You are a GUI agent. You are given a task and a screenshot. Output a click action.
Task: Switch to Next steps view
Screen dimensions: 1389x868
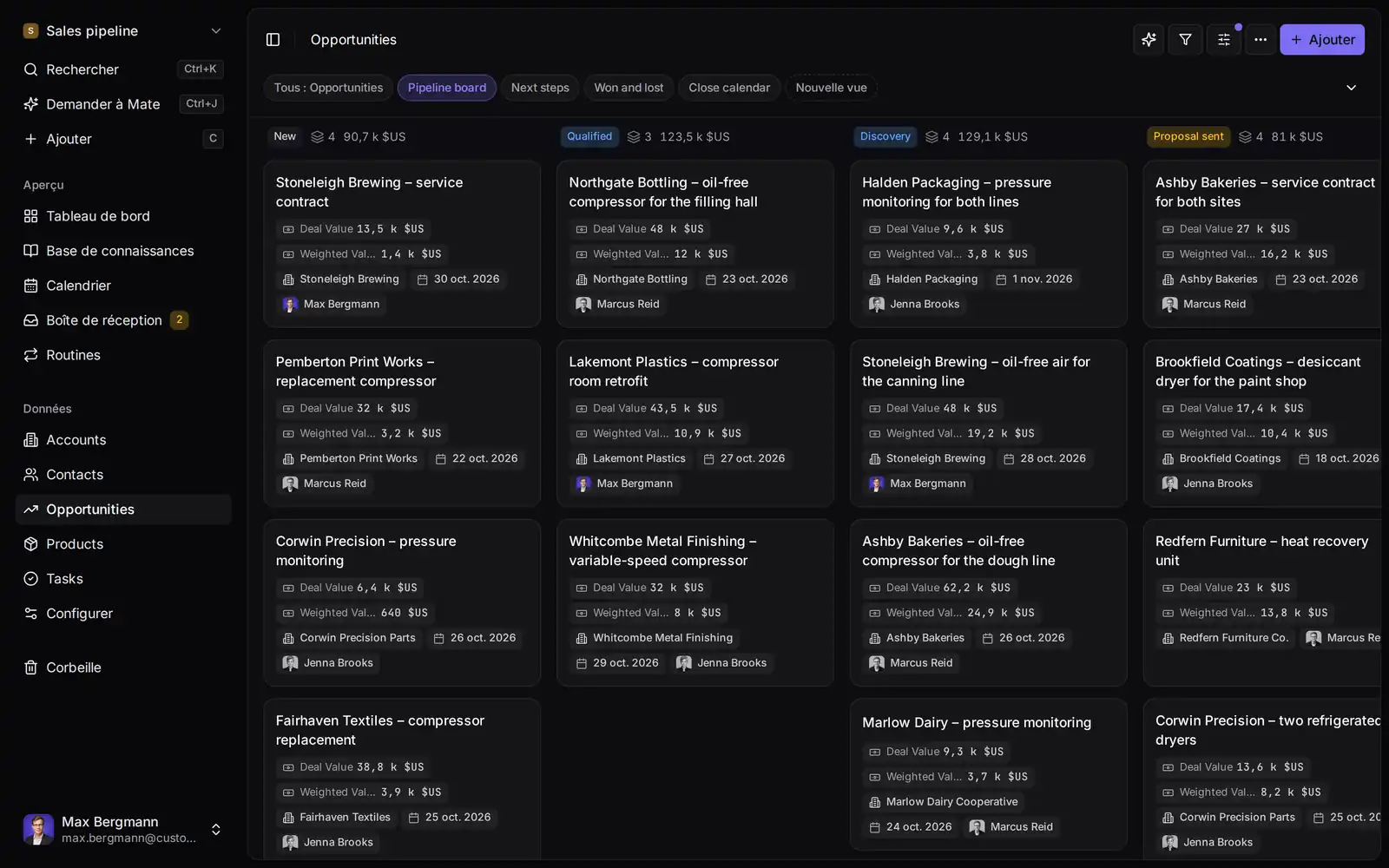coord(540,88)
